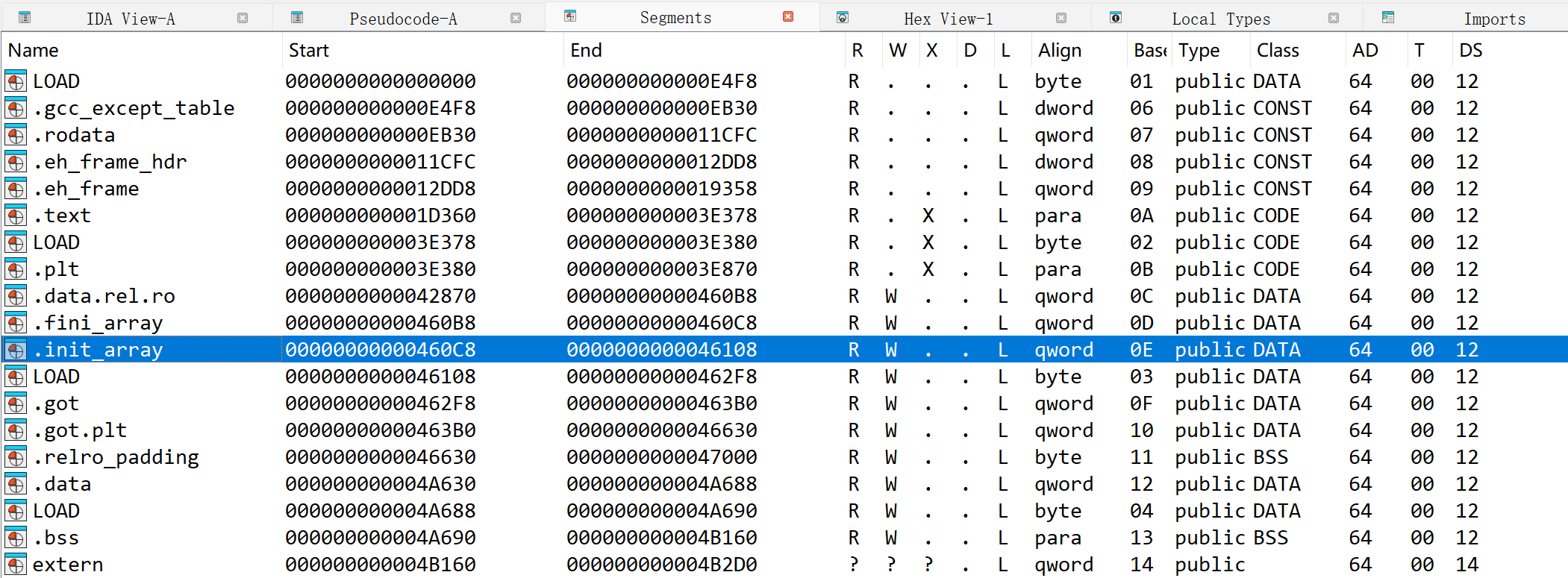
Task: Close the Segments tab
Action: (x=788, y=17)
